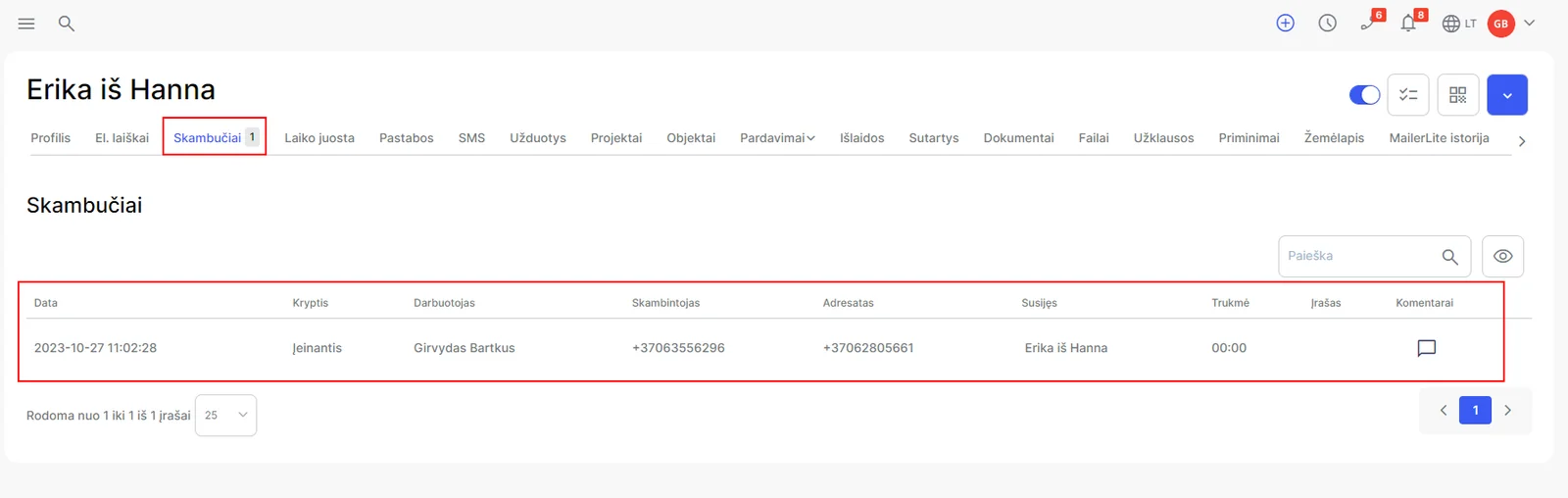Click the Susijęs column header
Image resolution: width=1568 pixels, height=498 pixels.
pyautogui.click(x=1040, y=303)
